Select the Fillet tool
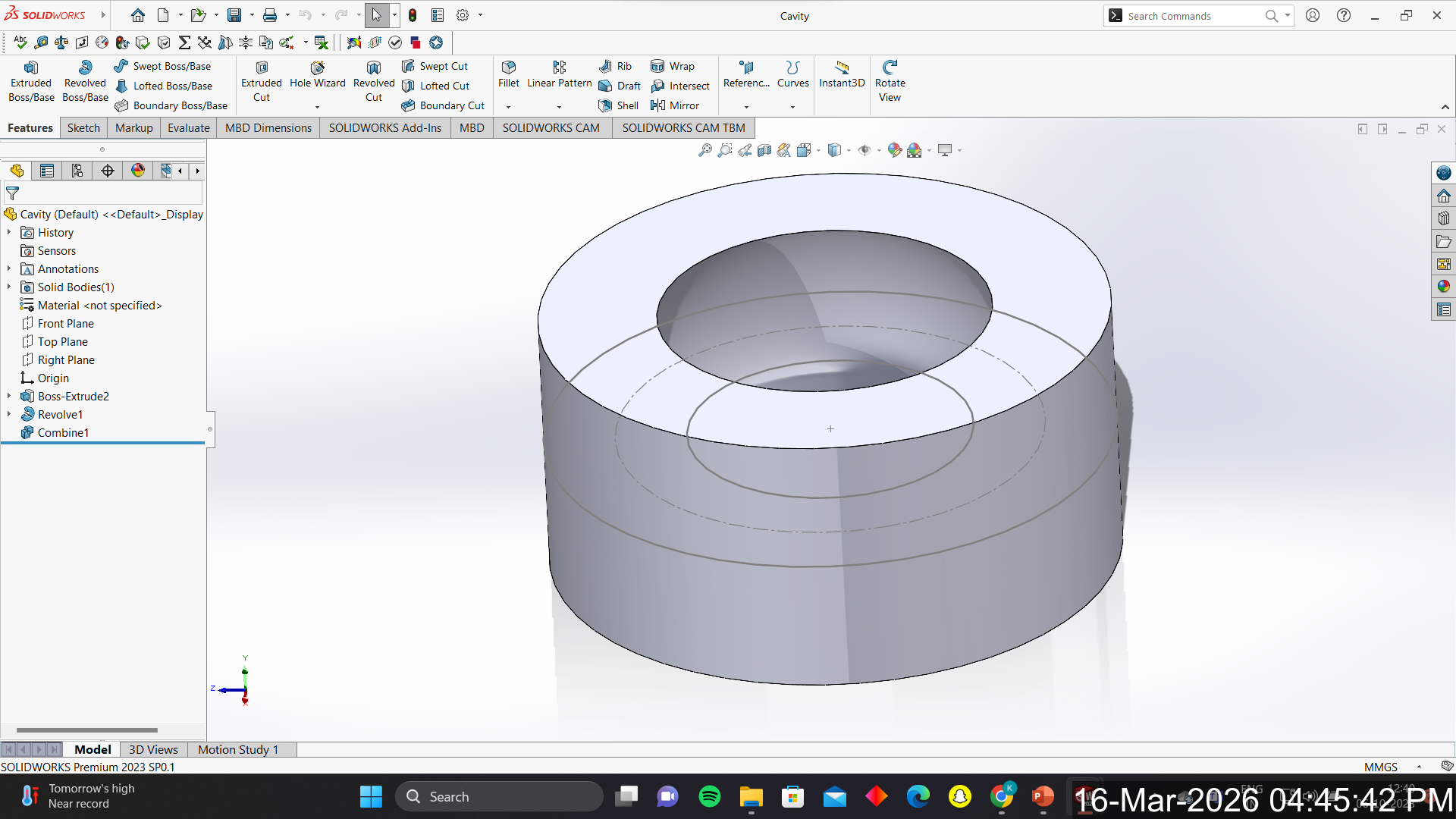Image resolution: width=1456 pixels, height=819 pixels. (508, 74)
